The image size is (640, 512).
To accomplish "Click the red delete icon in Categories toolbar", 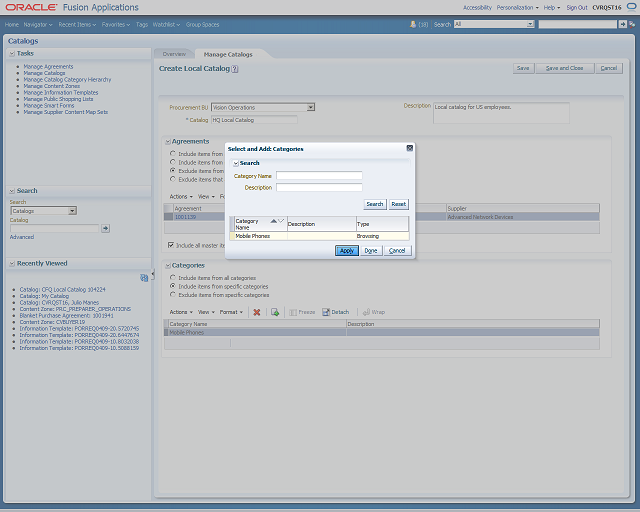I will pos(257,312).
